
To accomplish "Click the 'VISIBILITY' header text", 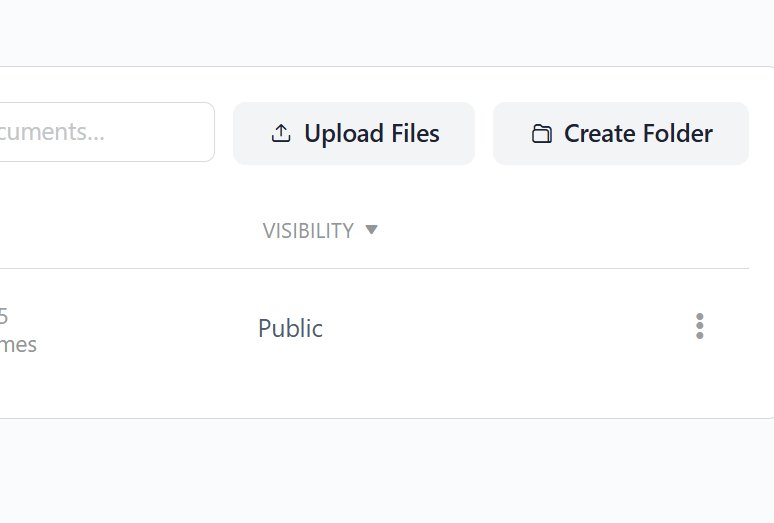I will tap(308, 231).
